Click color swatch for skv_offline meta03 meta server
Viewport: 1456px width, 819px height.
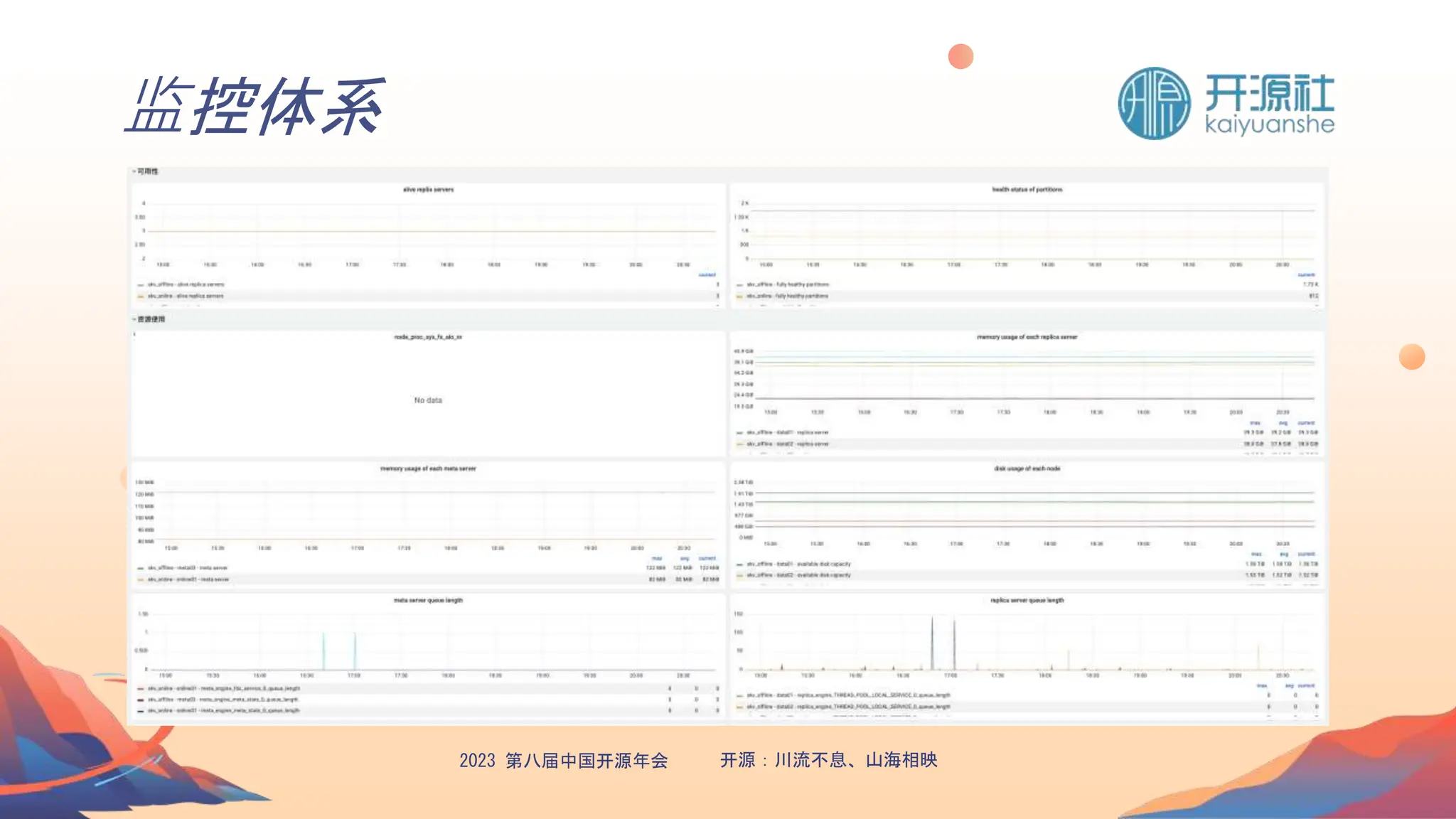141,568
